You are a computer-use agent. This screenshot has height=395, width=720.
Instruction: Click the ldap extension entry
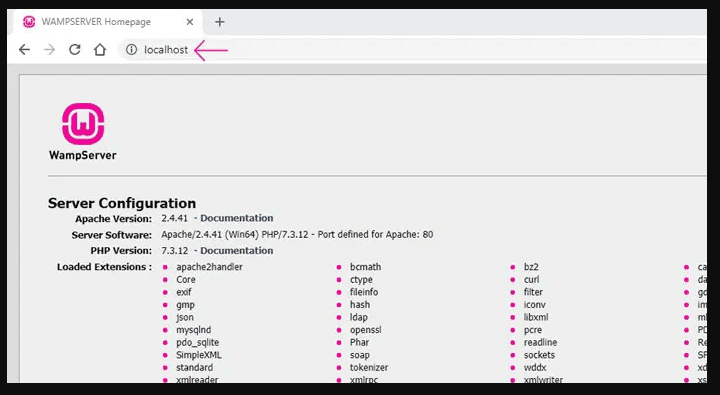coord(359,317)
